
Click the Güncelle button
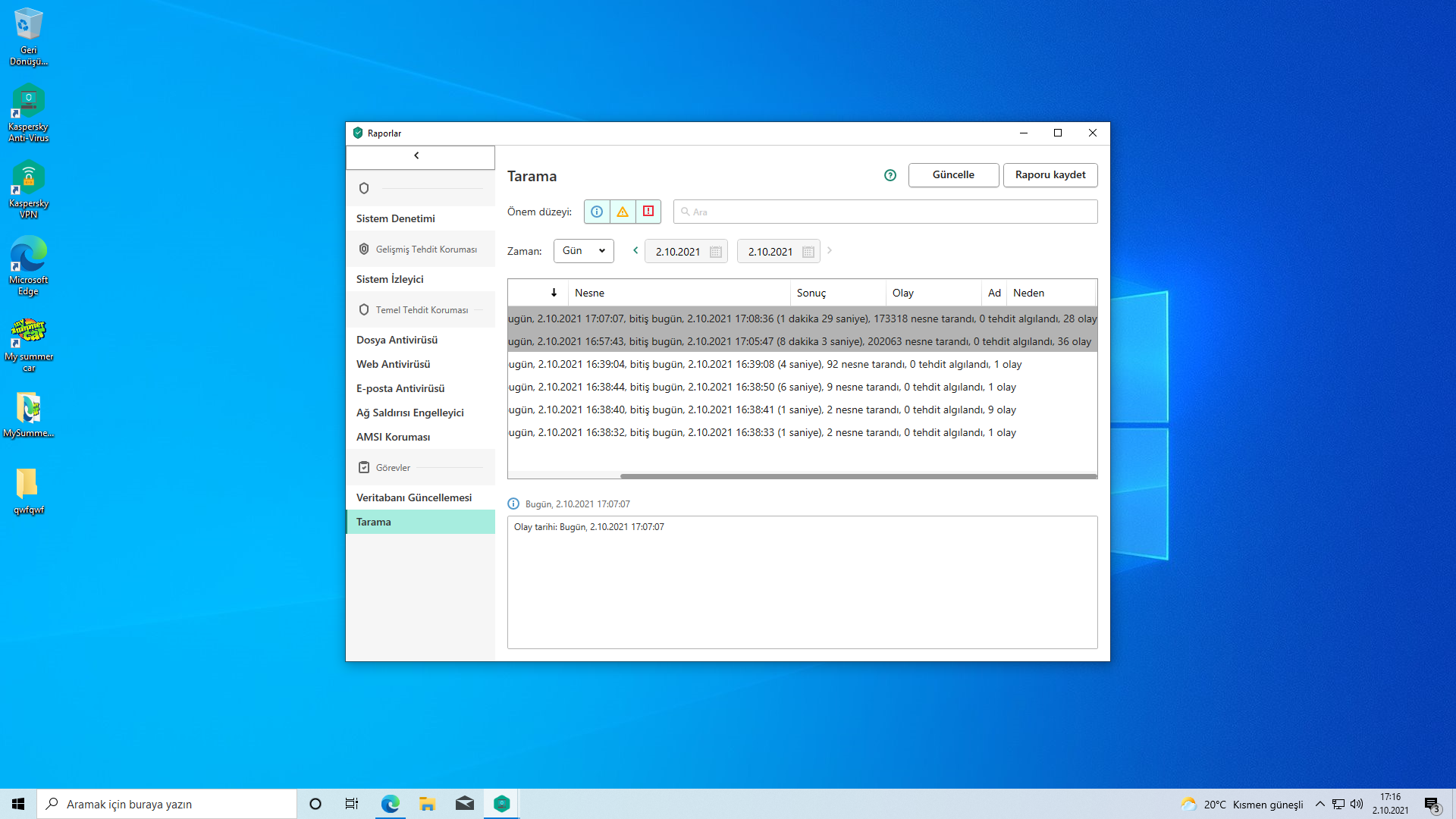click(953, 174)
